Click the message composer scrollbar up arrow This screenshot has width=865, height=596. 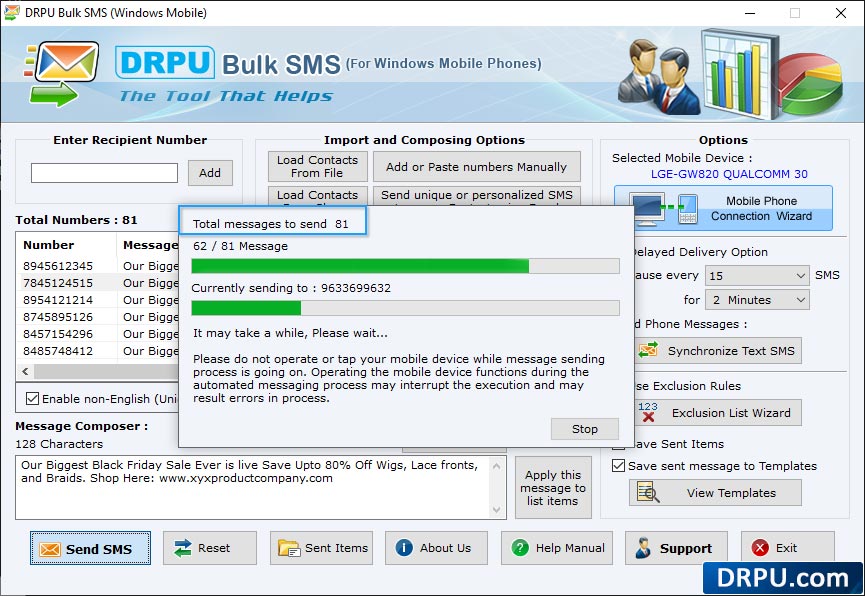(x=496, y=466)
